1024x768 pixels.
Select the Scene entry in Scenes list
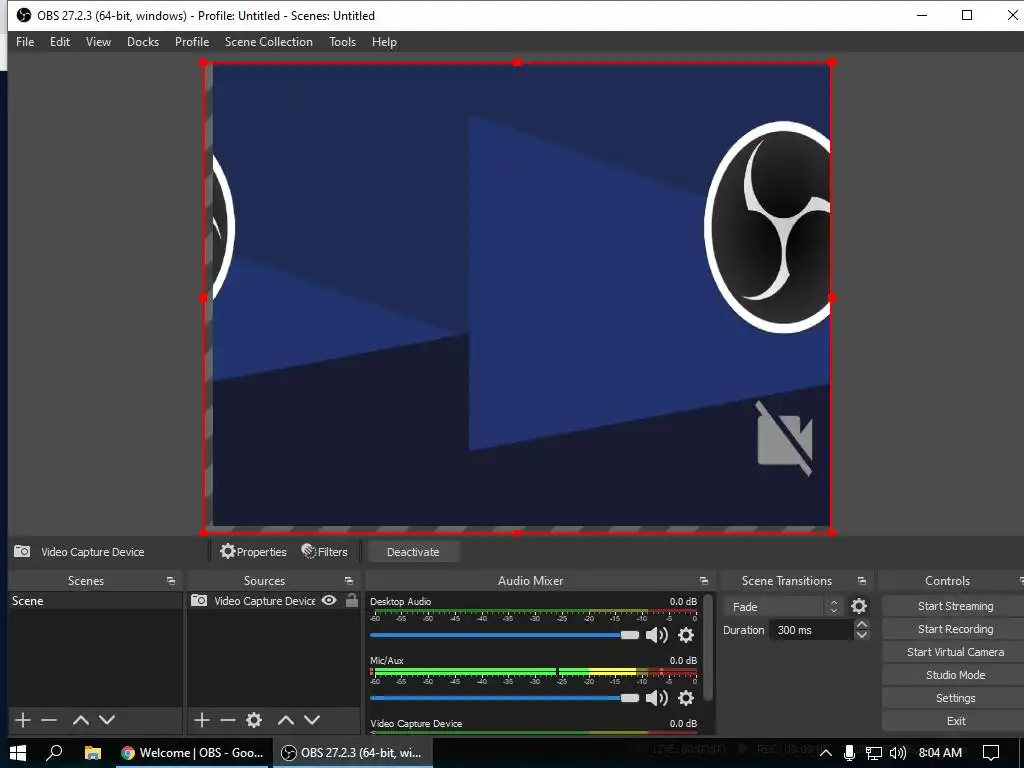pyautogui.click(x=95, y=601)
